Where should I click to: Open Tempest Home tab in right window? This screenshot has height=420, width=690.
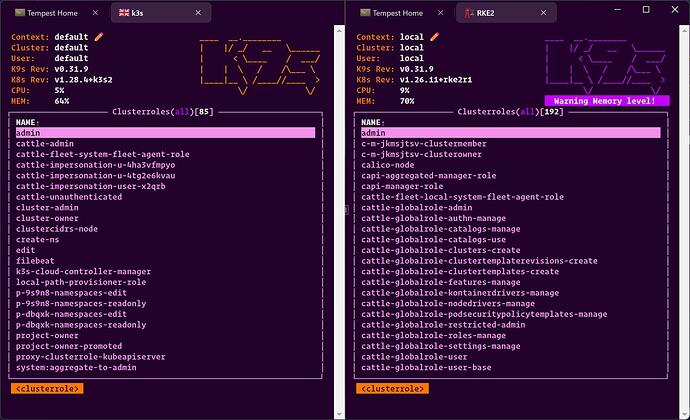click(x=397, y=13)
